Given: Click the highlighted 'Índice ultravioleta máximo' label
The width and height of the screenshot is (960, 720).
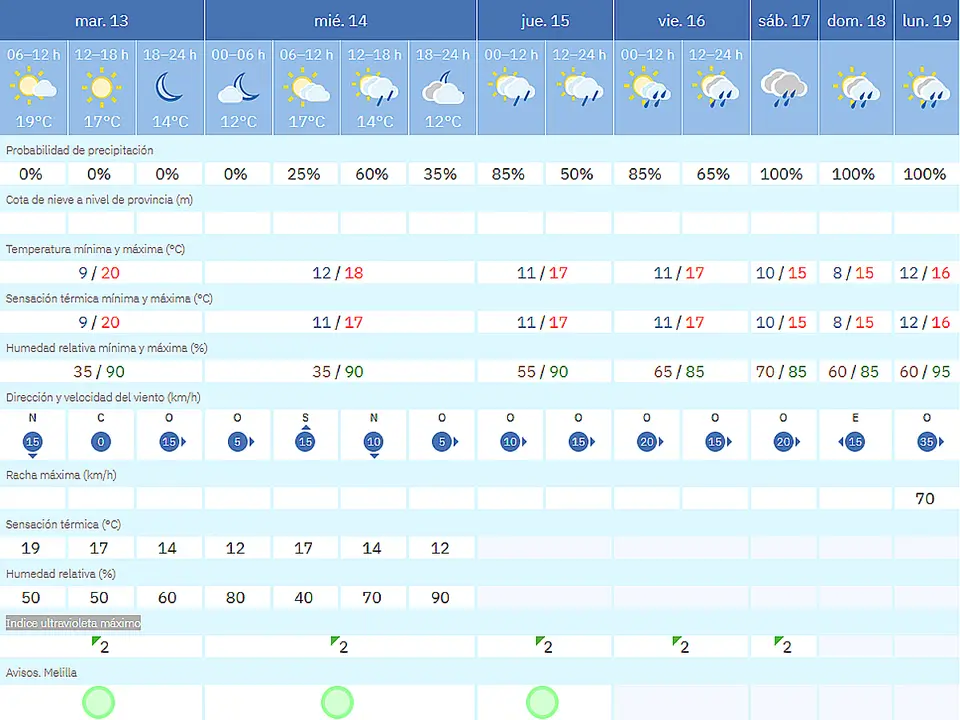Looking at the screenshot, I should (x=73, y=623).
